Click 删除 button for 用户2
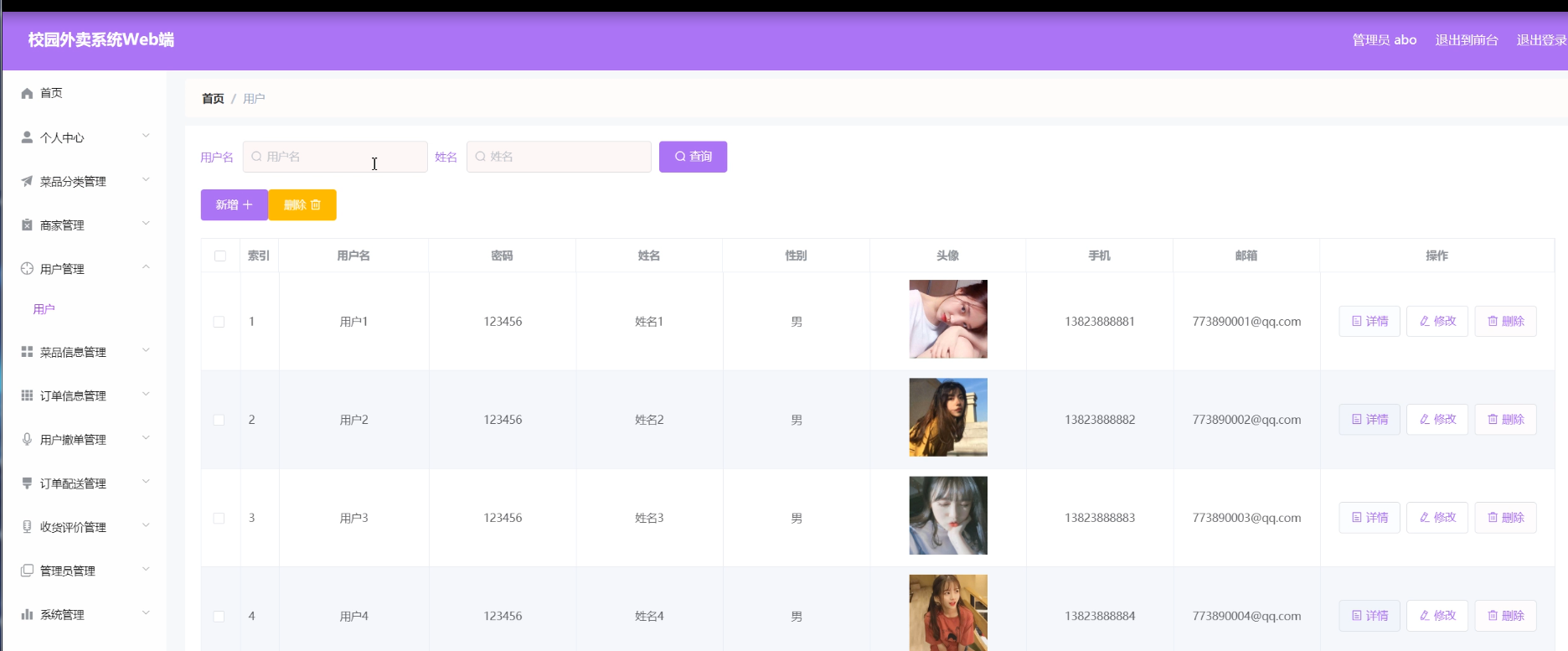This screenshot has height=651, width=1568. [1506, 419]
